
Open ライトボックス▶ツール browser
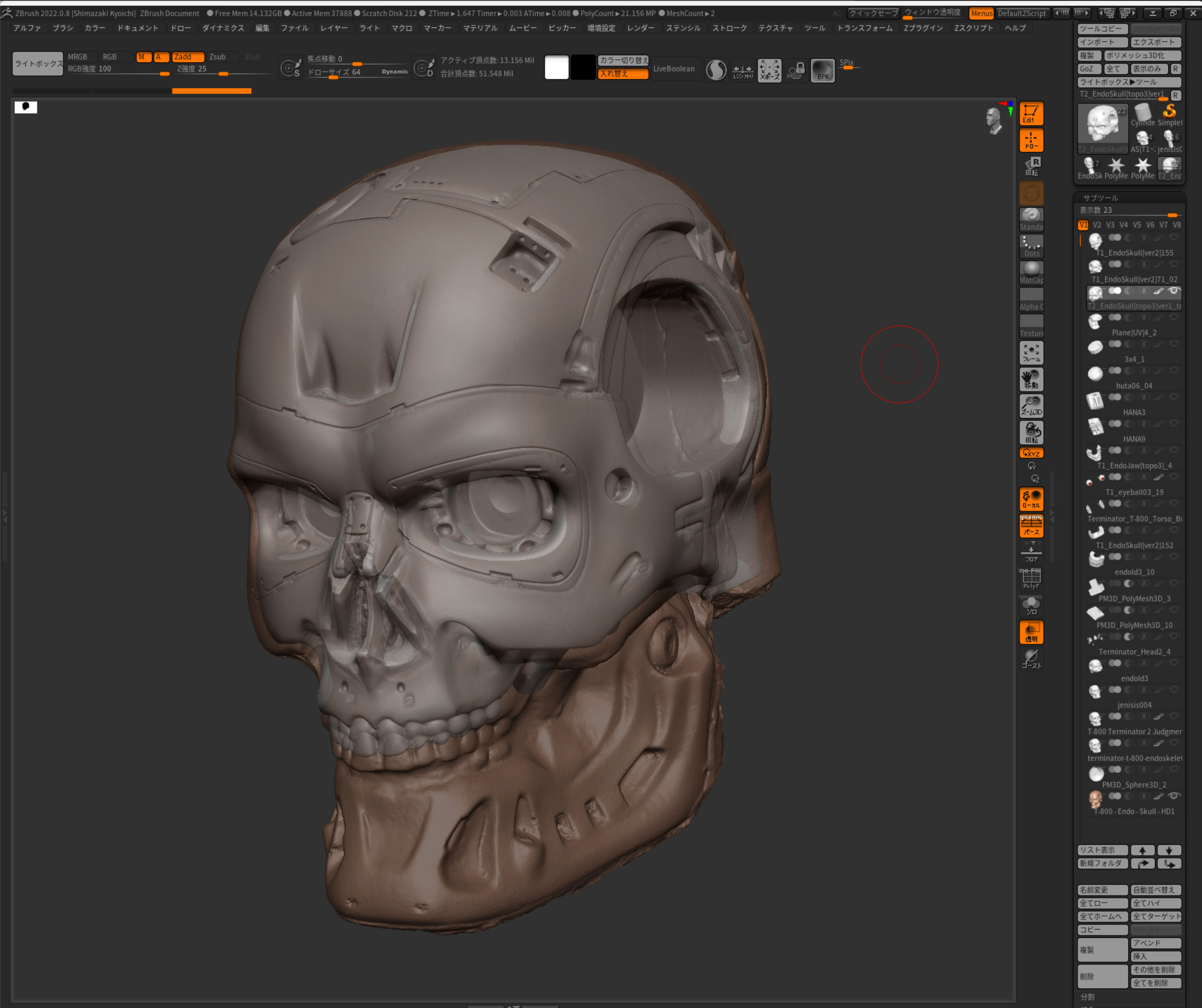point(1129,82)
